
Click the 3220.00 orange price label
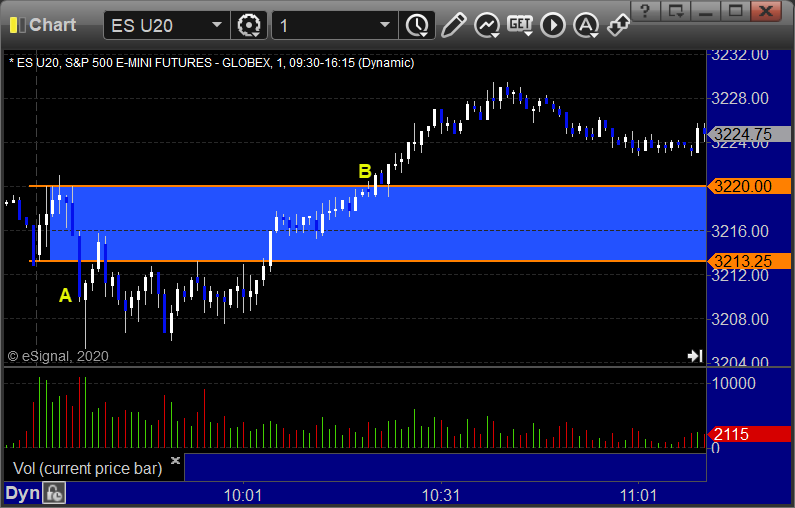point(749,186)
